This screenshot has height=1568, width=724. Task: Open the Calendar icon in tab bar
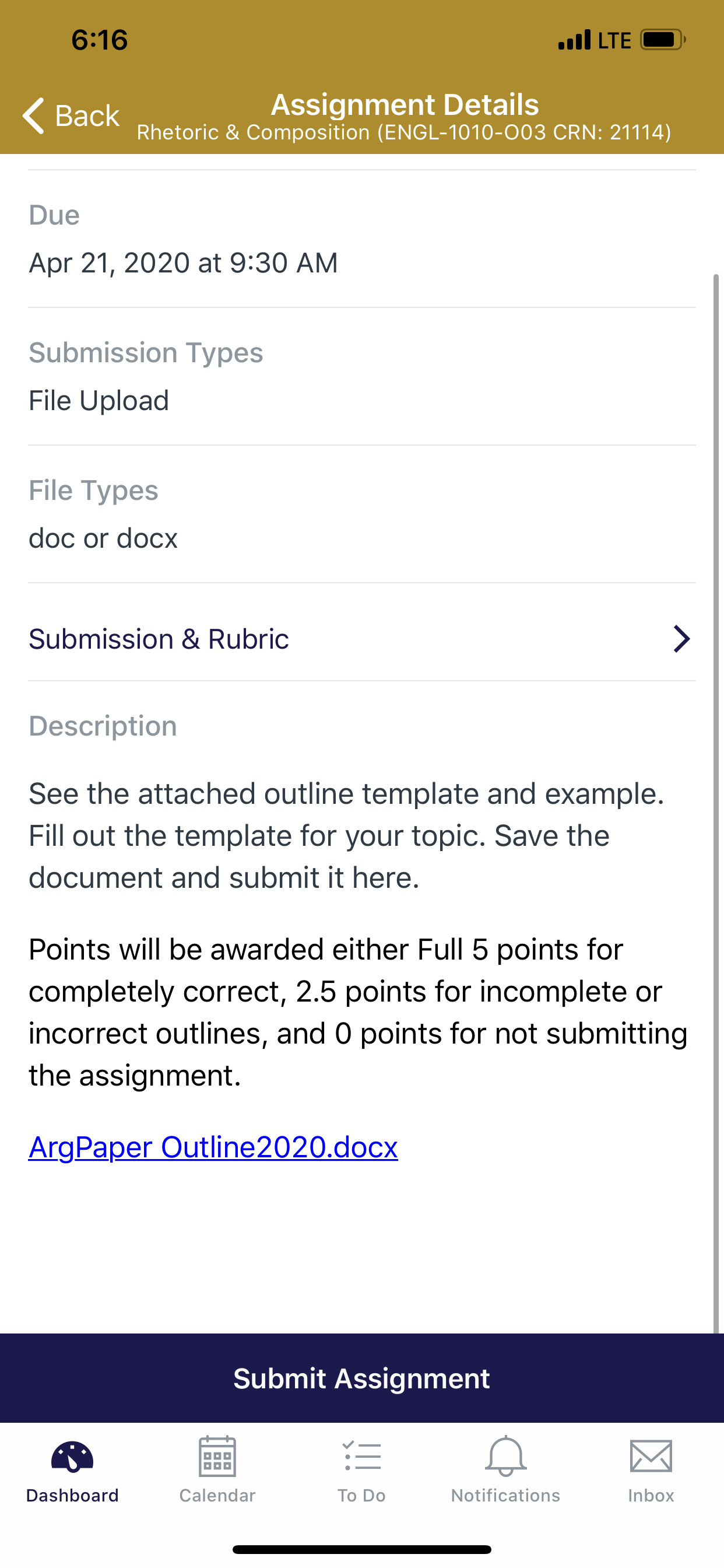click(217, 1456)
